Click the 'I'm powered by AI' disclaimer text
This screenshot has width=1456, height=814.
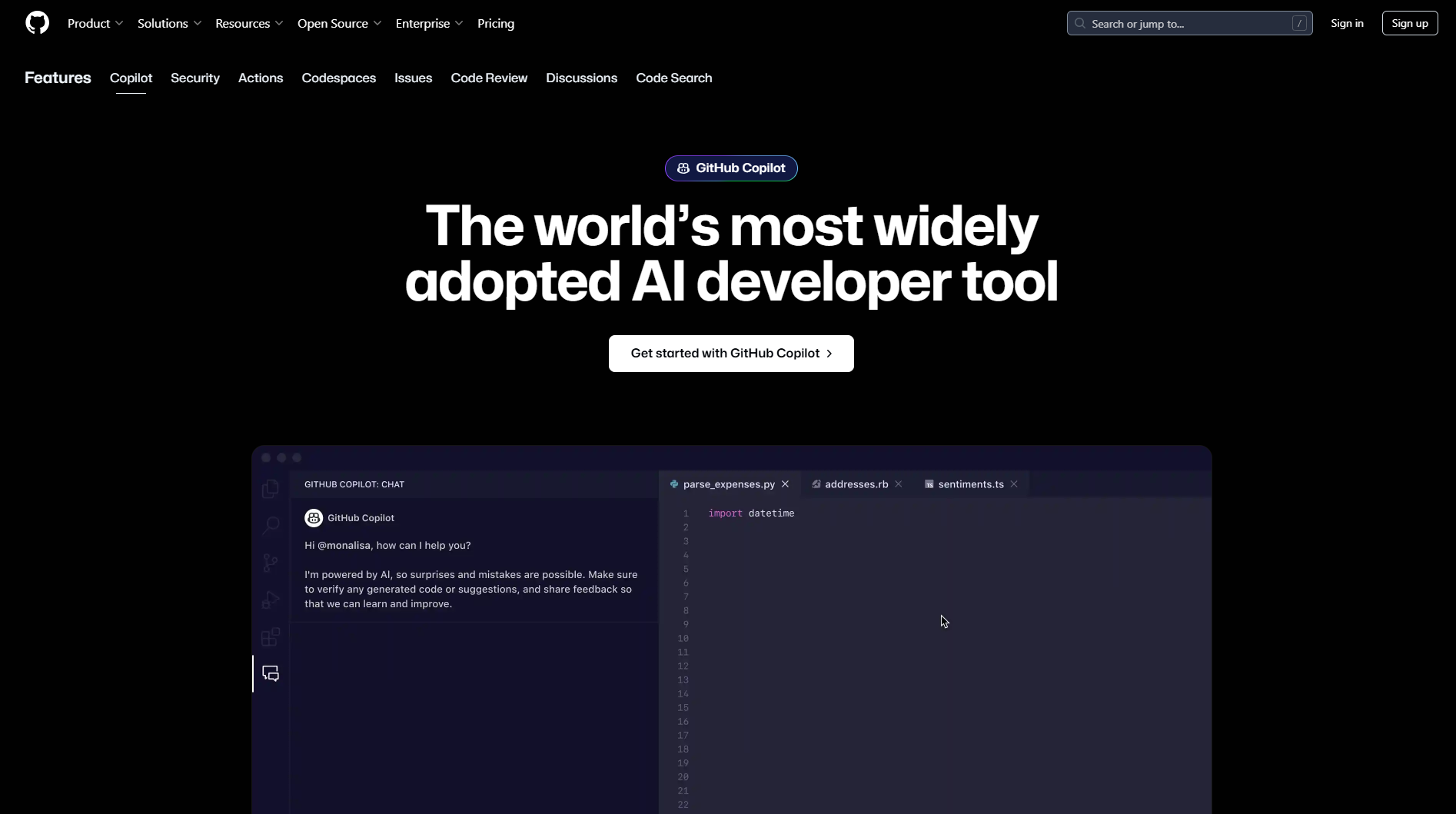[471, 589]
